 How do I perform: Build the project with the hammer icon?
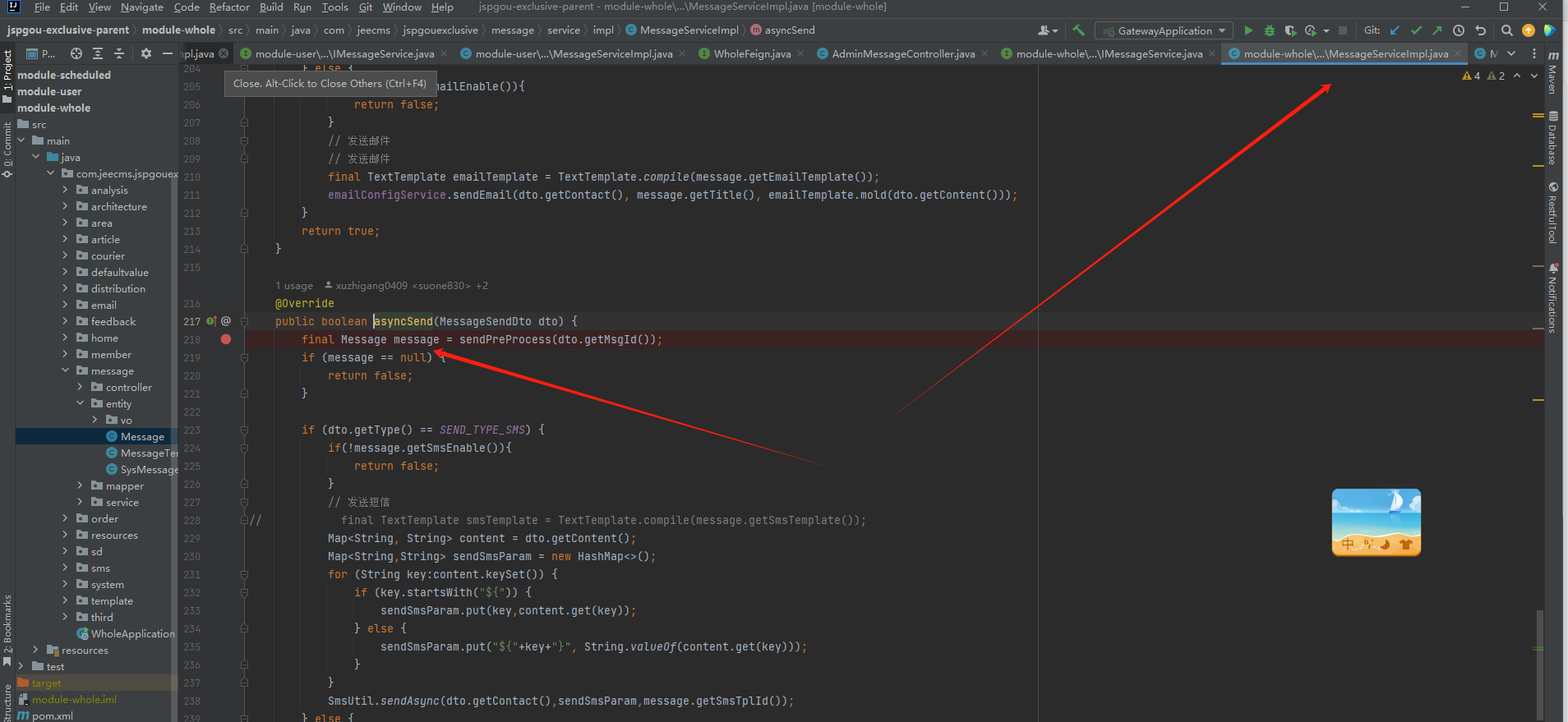coord(1078,30)
